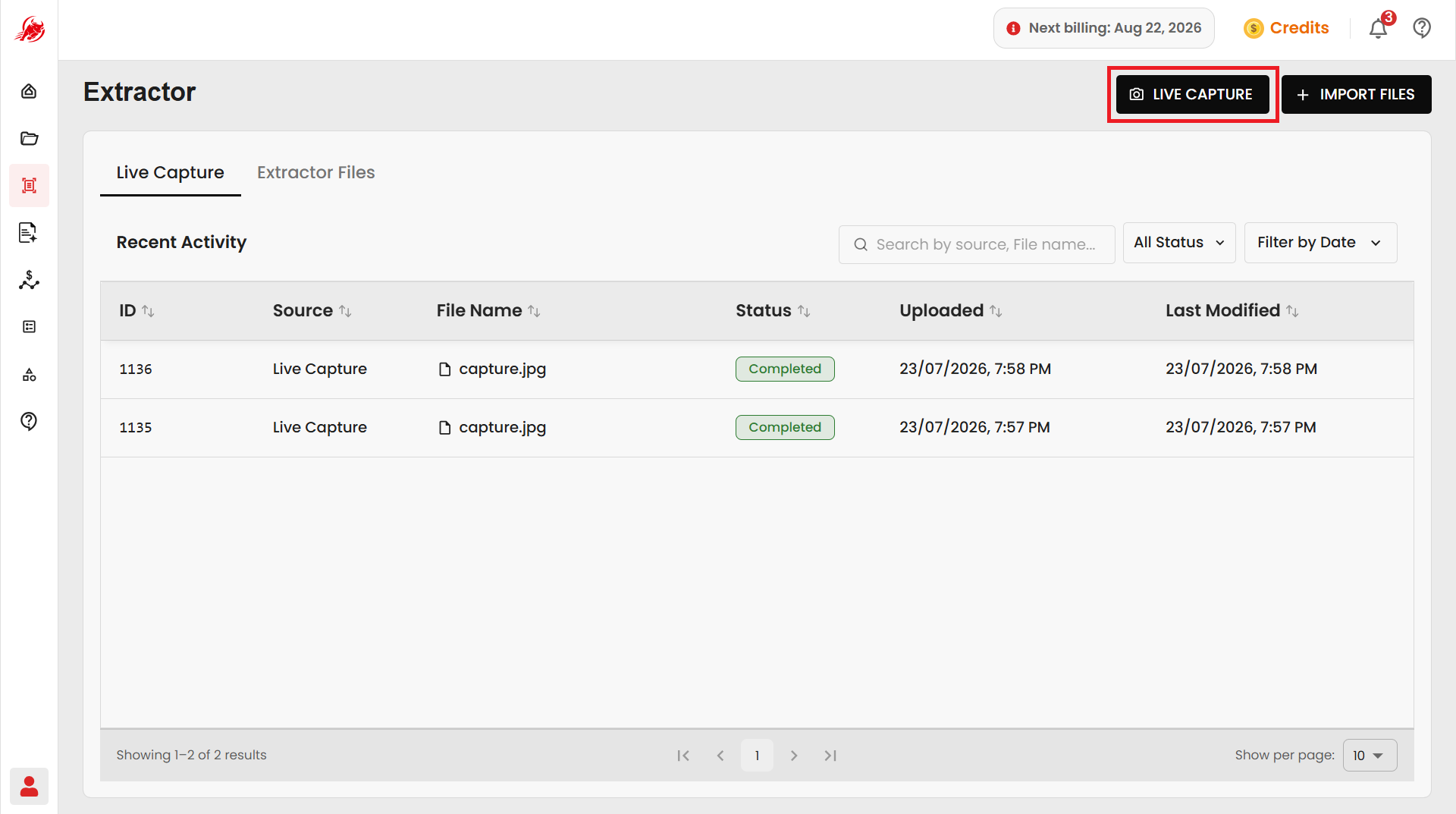Screen dimensions: 1456x814
Task: Click file icon in row 1136
Action: (445, 369)
